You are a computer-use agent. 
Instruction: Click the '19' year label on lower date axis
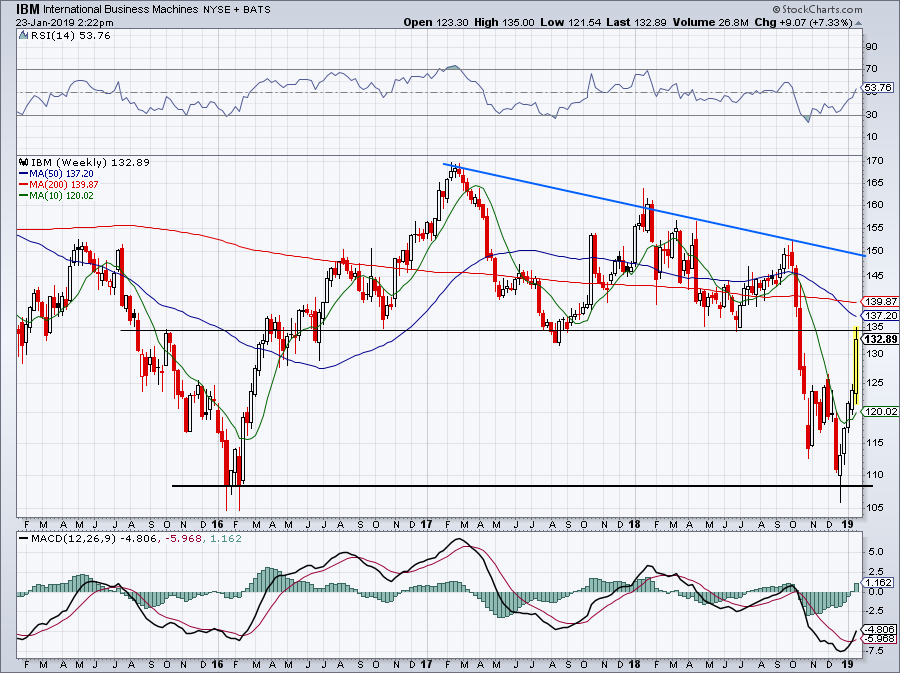[848, 664]
